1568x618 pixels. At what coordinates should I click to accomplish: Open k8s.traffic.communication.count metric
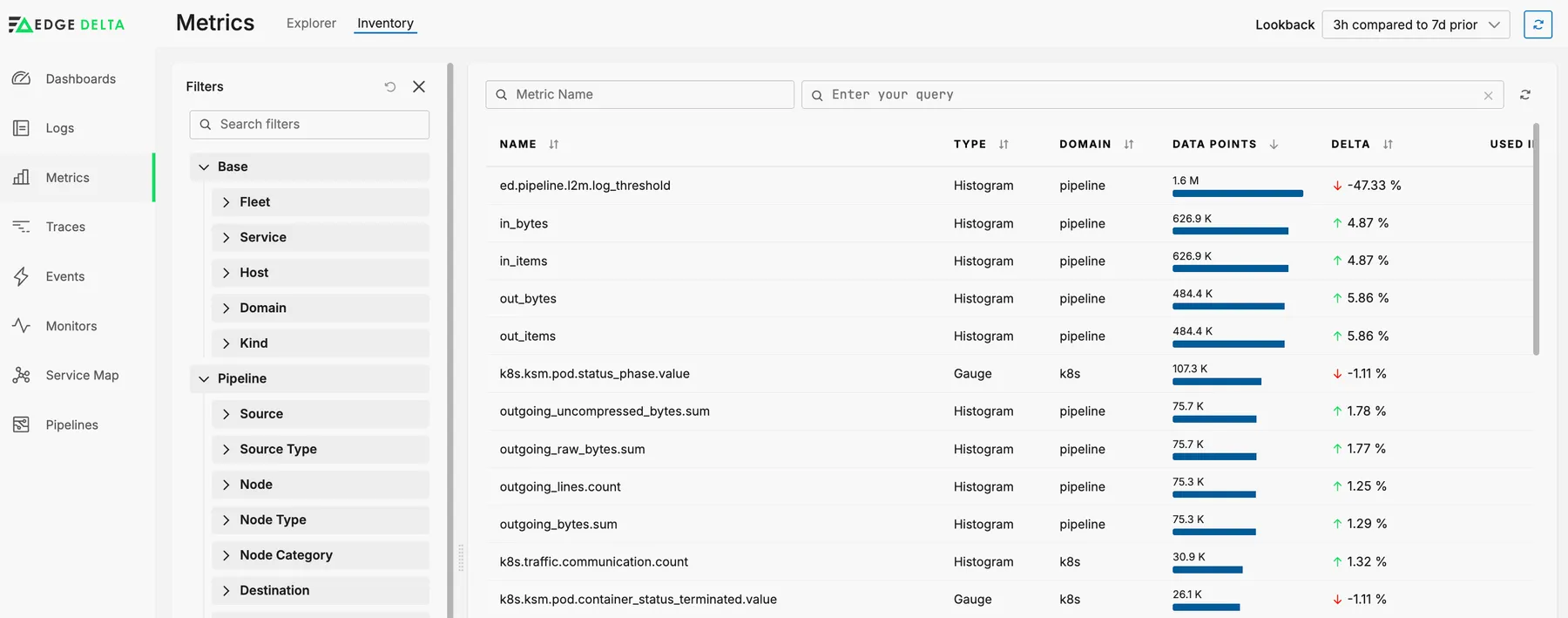click(594, 562)
